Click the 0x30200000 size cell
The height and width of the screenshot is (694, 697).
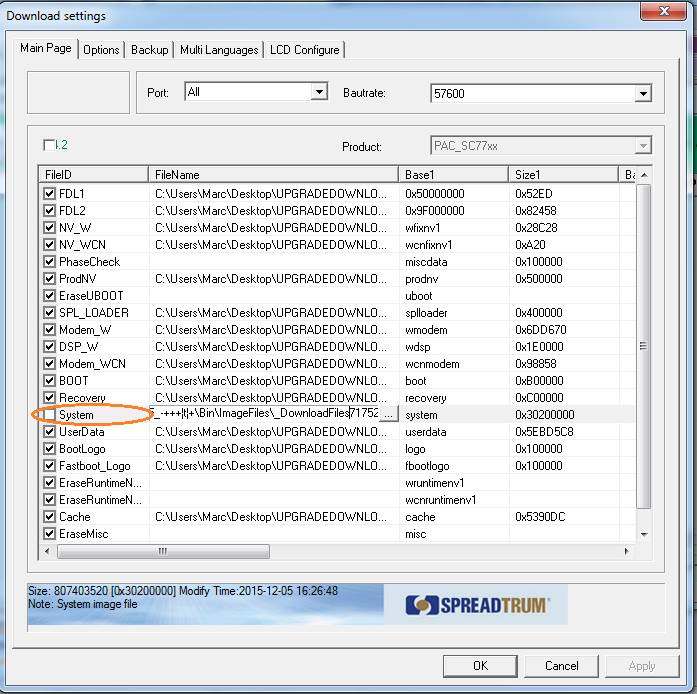click(x=545, y=414)
